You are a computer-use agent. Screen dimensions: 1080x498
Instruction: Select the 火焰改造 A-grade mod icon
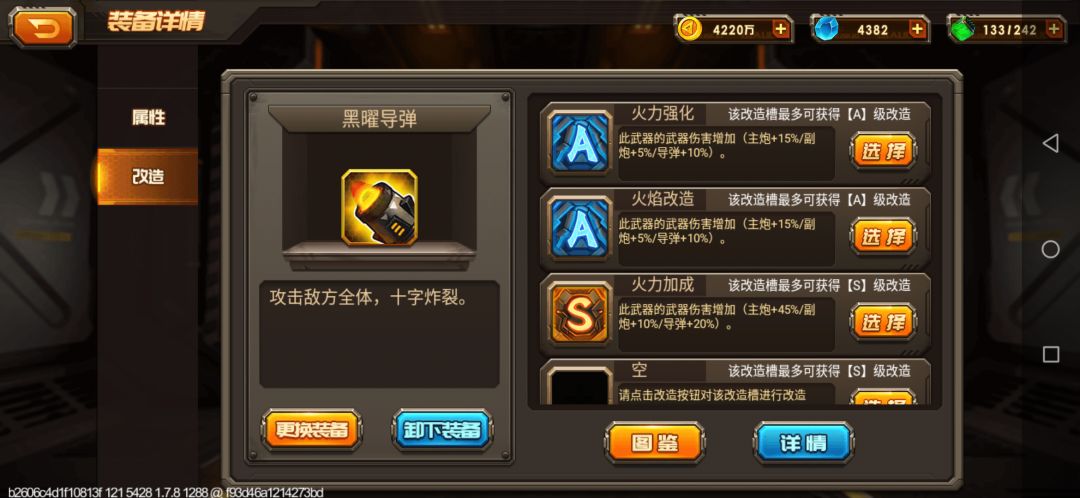click(579, 228)
